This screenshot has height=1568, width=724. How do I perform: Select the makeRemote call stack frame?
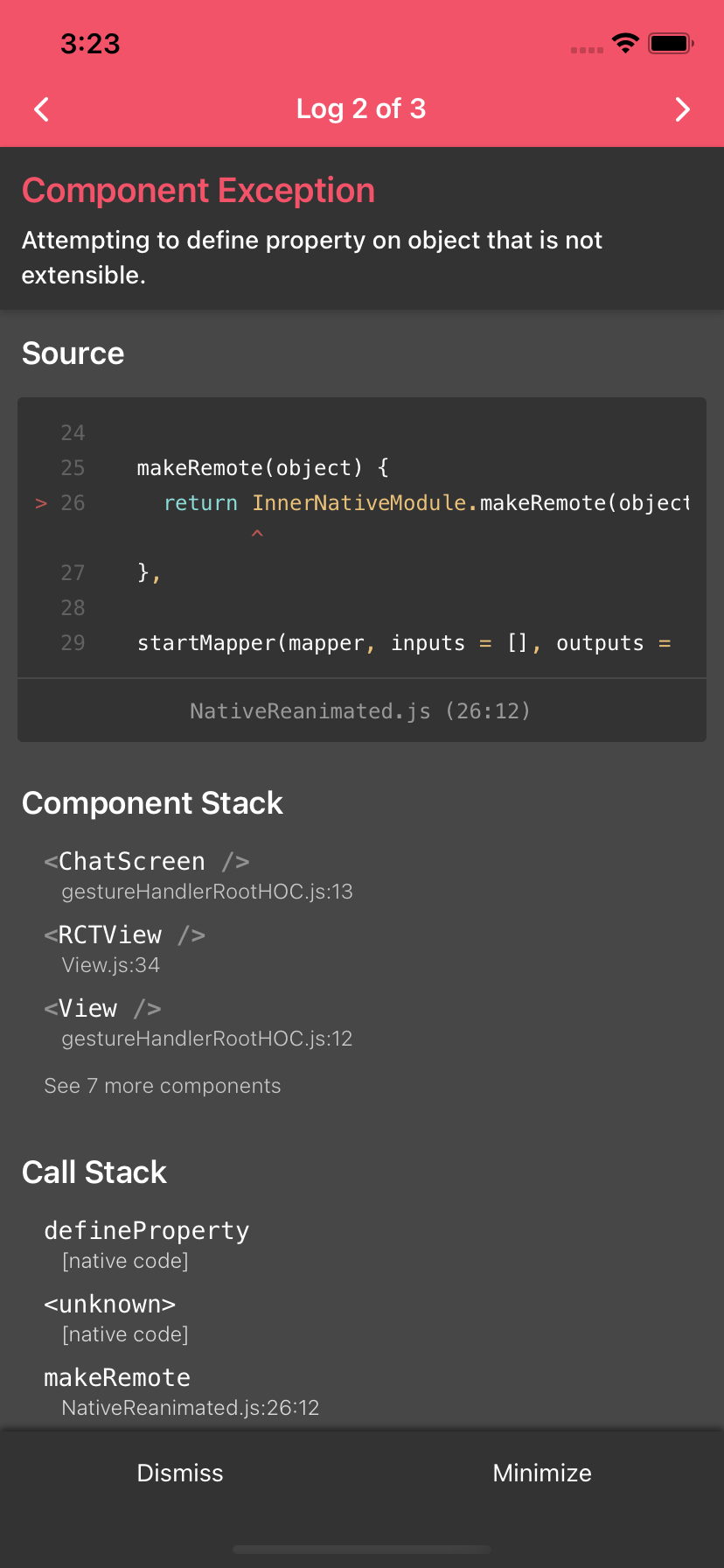point(116,1376)
